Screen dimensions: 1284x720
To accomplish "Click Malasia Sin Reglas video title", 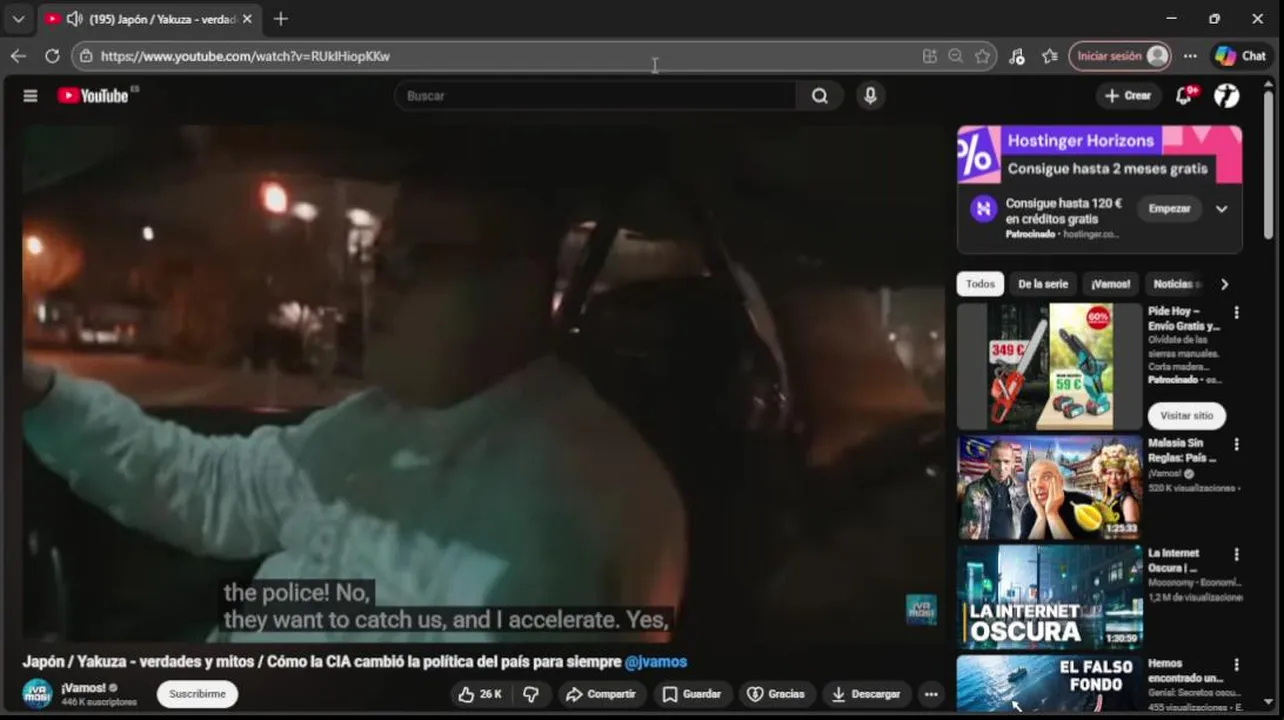I will coord(1182,450).
